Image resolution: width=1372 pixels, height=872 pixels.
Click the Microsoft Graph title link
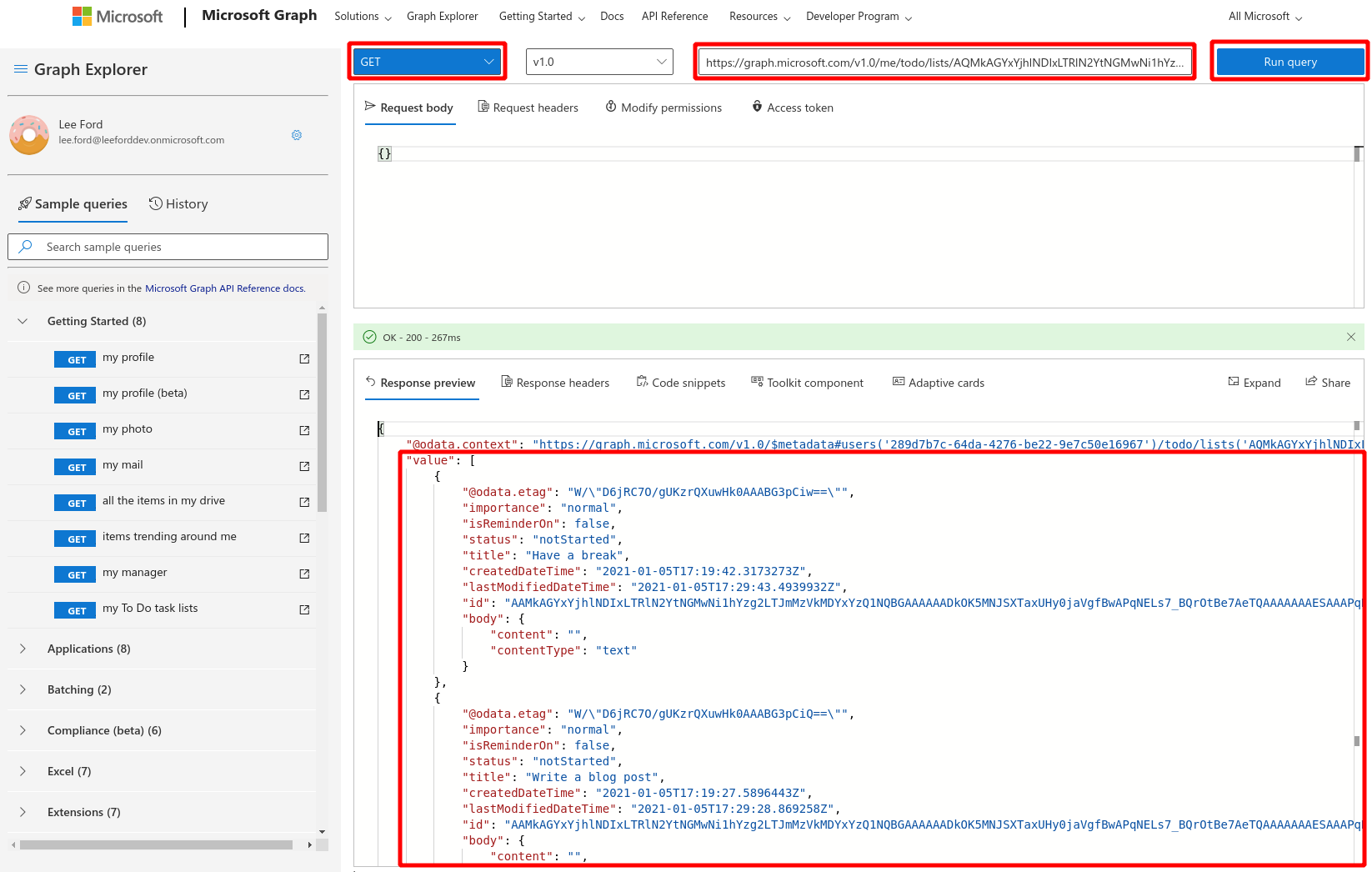[259, 16]
